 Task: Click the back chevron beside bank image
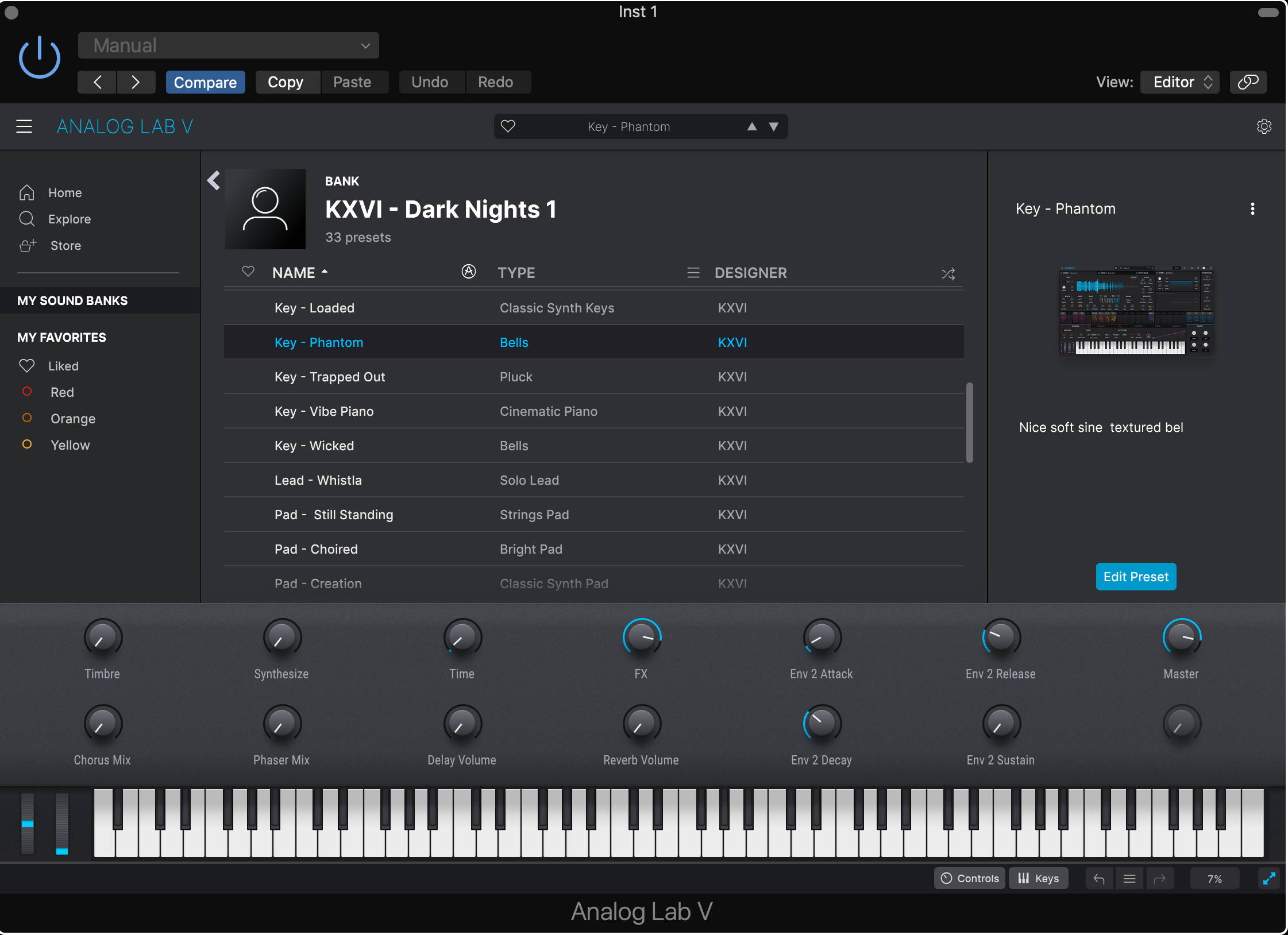coord(214,180)
